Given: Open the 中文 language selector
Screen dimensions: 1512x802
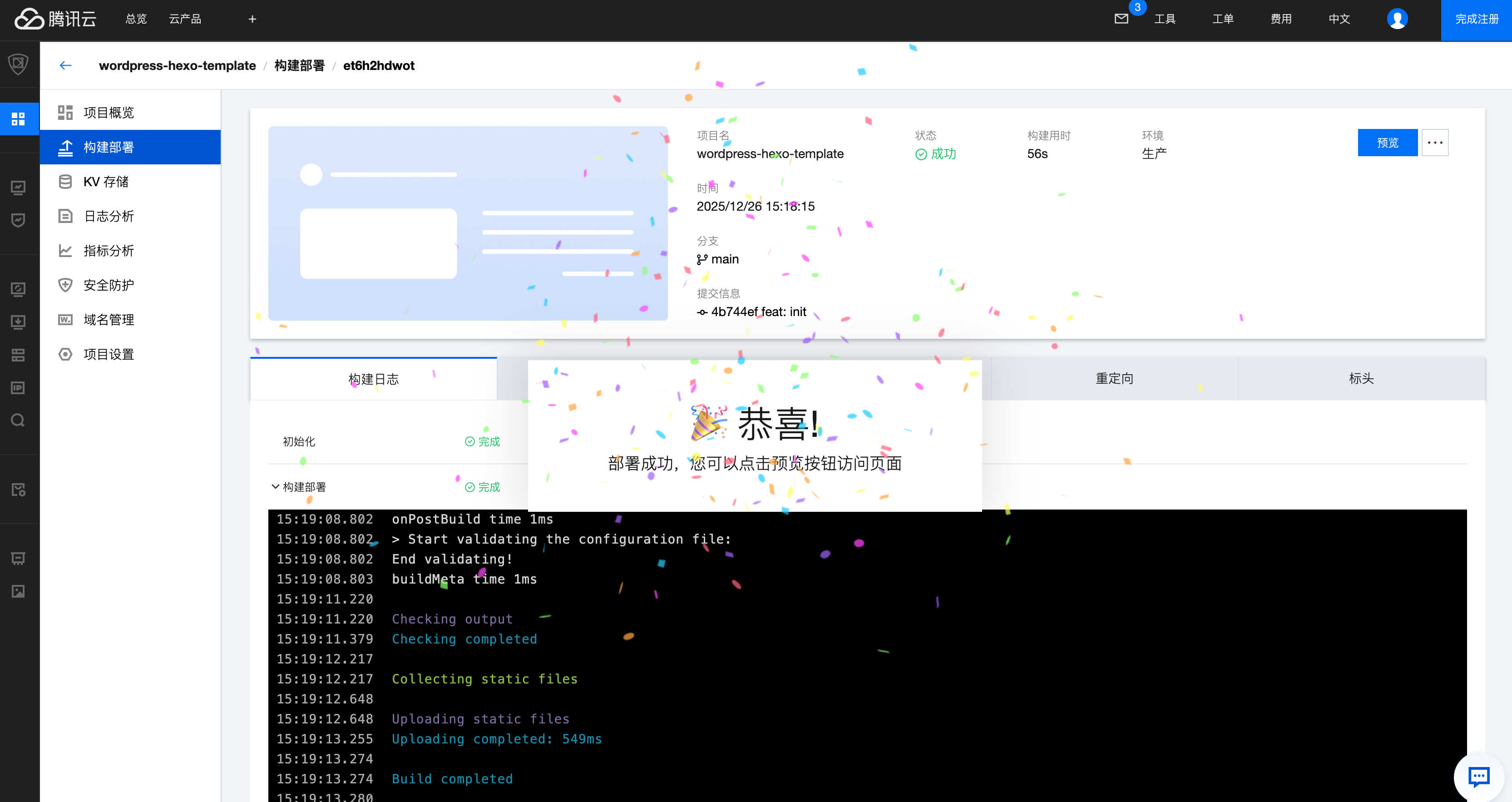Looking at the screenshot, I should coord(1339,20).
